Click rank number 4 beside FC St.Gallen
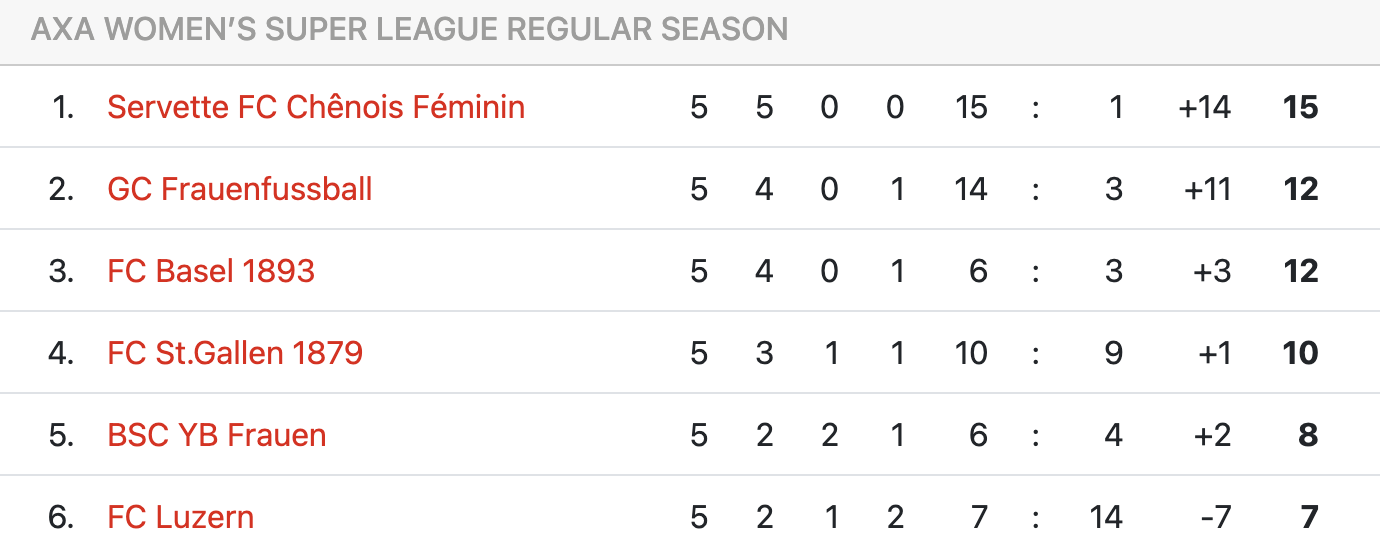Screen dimensions: 1380x554 pyautogui.click(x=62, y=353)
